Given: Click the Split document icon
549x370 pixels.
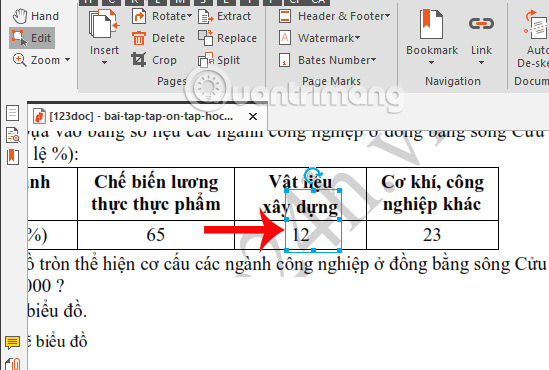Looking at the screenshot, I should pos(206,60).
